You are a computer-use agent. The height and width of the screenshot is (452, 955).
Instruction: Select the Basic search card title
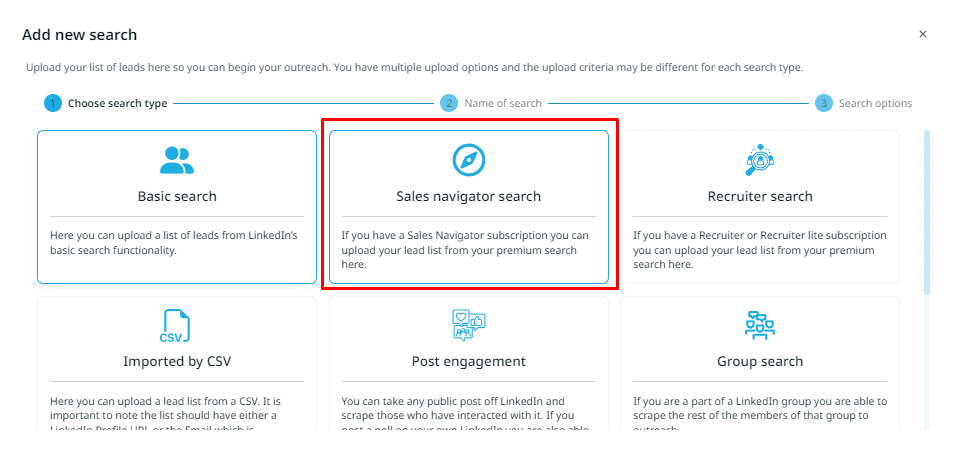pos(177,196)
